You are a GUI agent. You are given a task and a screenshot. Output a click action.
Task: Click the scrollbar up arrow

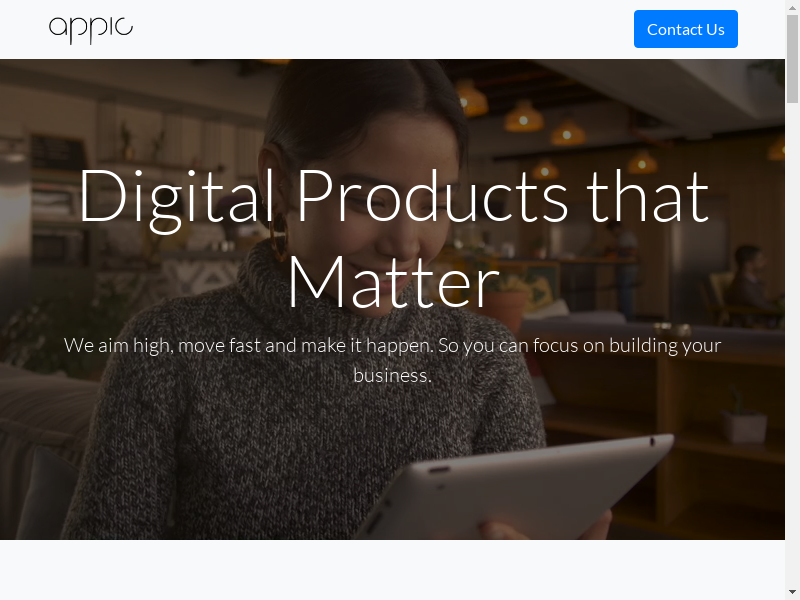point(792,7)
